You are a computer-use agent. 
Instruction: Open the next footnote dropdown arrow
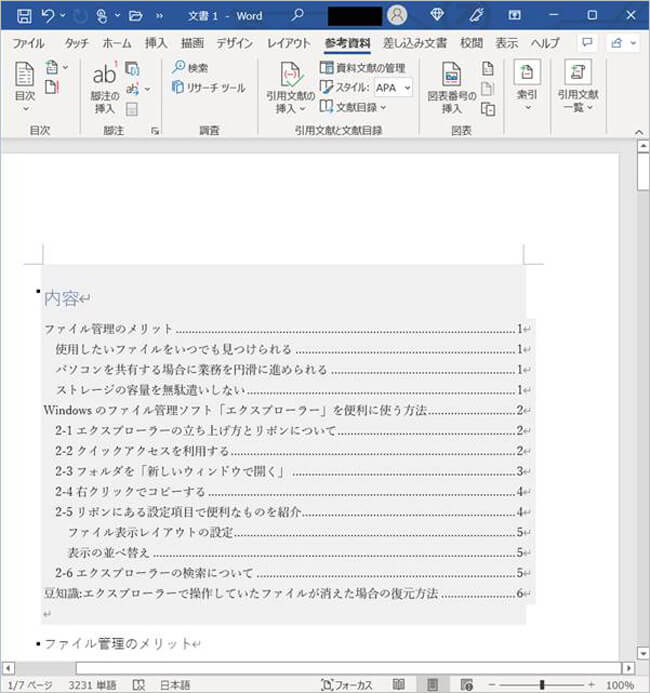147,90
